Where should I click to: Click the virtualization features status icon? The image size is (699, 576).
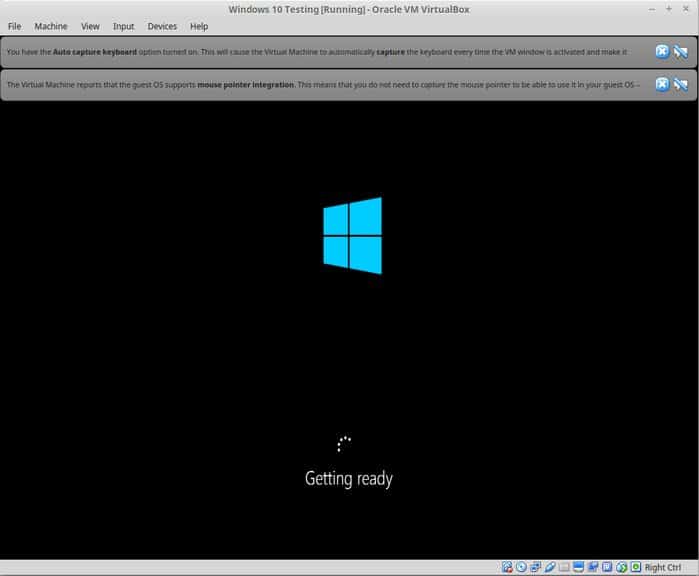[x=607, y=567]
